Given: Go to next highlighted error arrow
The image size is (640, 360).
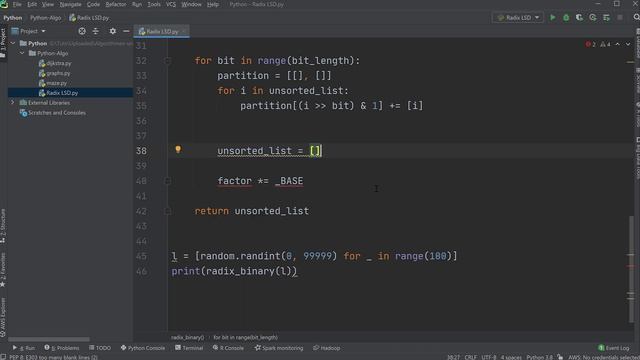Looking at the screenshot, I should click(628, 44).
